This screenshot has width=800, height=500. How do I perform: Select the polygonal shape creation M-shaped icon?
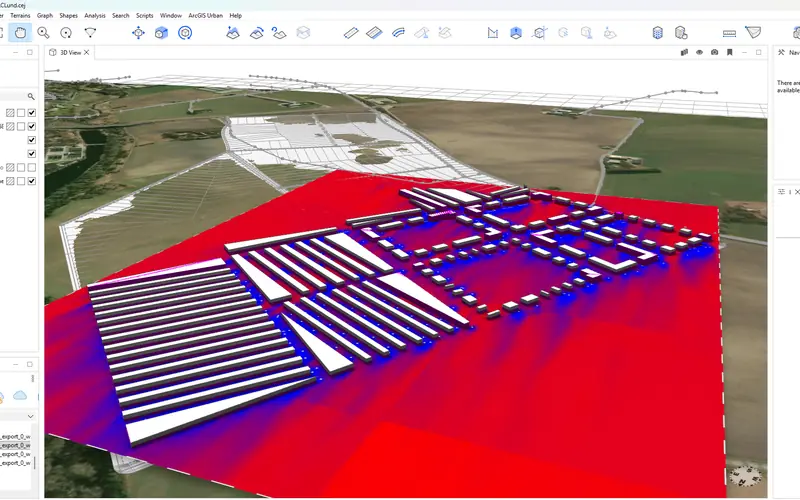pyautogui.click(x=492, y=33)
